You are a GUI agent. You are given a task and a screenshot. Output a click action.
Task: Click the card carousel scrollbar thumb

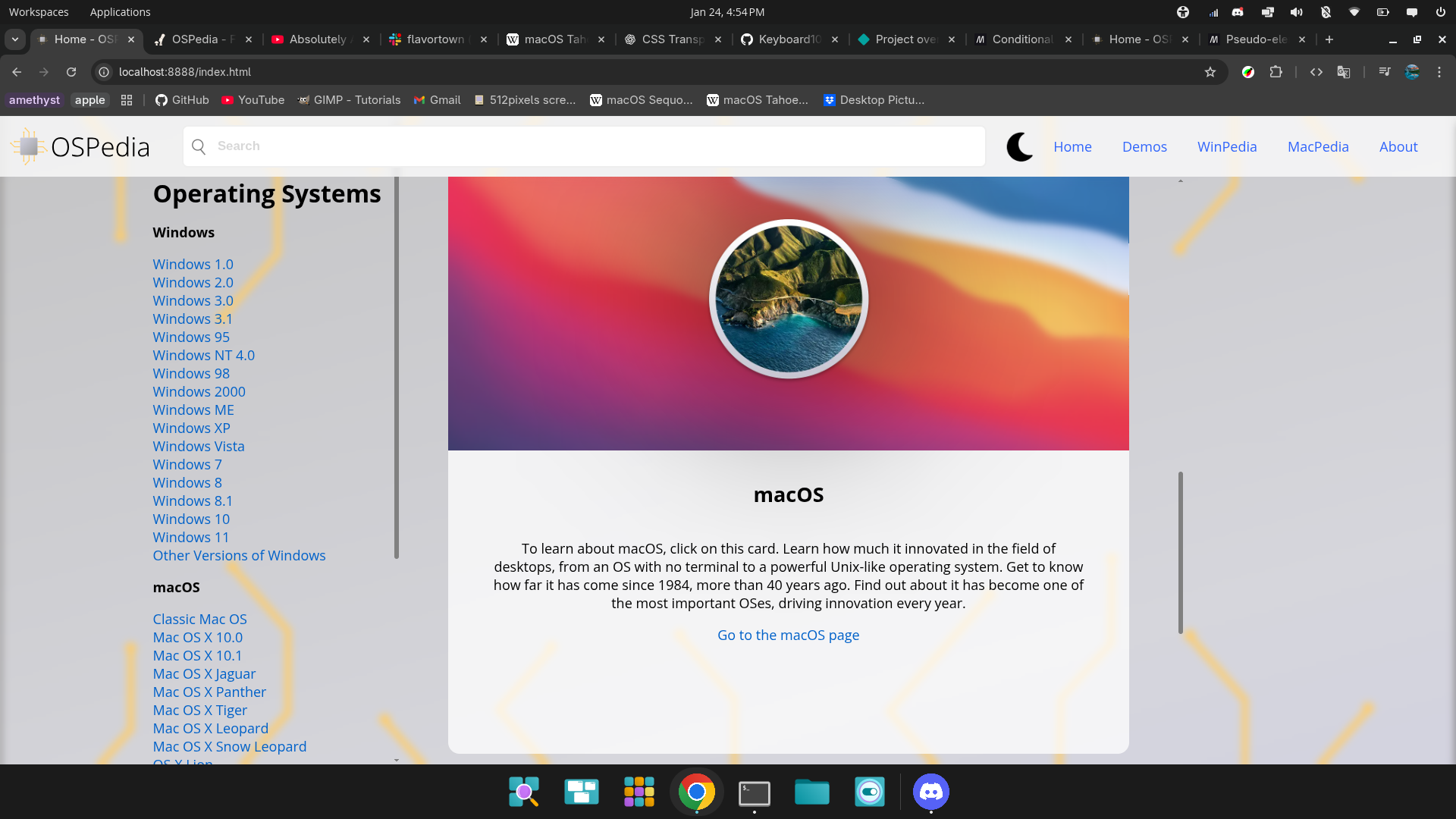(1180, 552)
